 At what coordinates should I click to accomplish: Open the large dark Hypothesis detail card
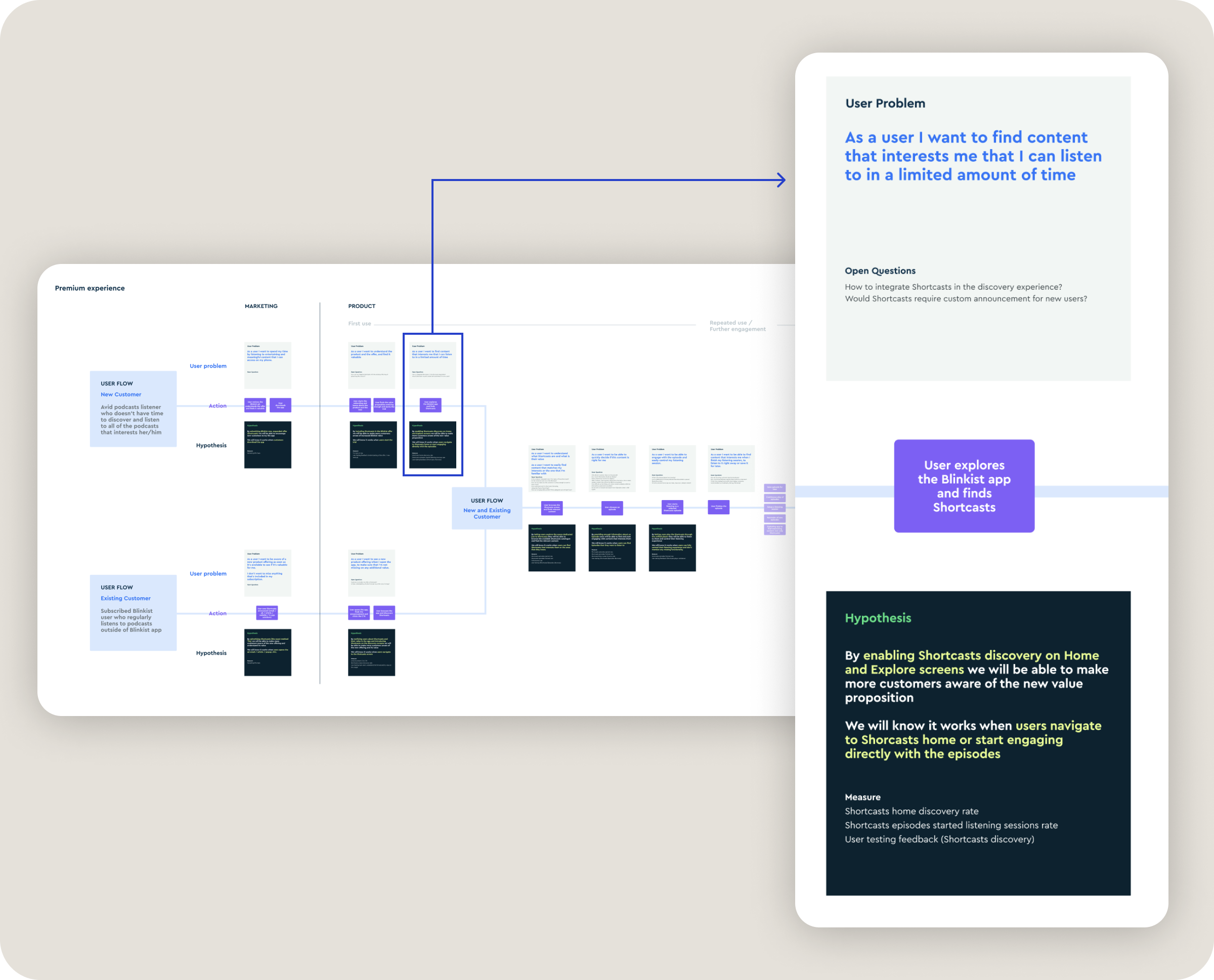[x=978, y=743]
